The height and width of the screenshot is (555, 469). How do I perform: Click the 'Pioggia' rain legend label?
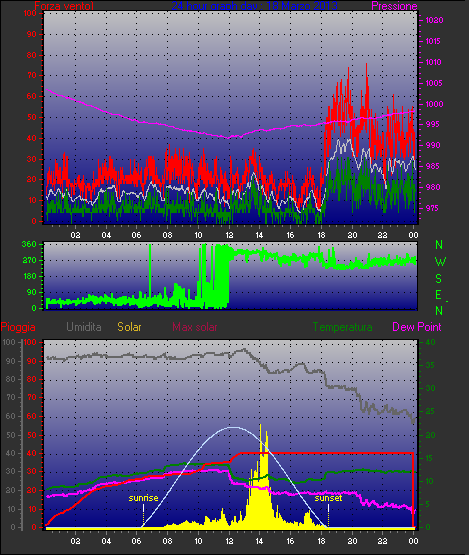18,327
